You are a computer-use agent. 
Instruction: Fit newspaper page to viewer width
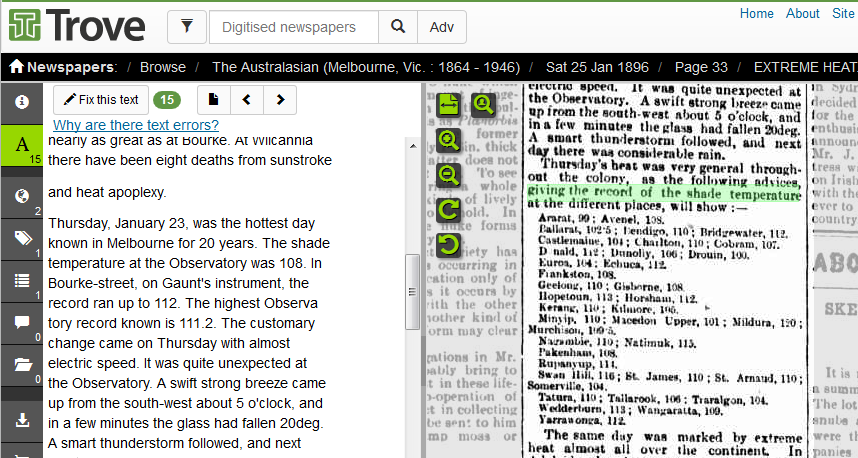pyautogui.click(x=449, y=104)
